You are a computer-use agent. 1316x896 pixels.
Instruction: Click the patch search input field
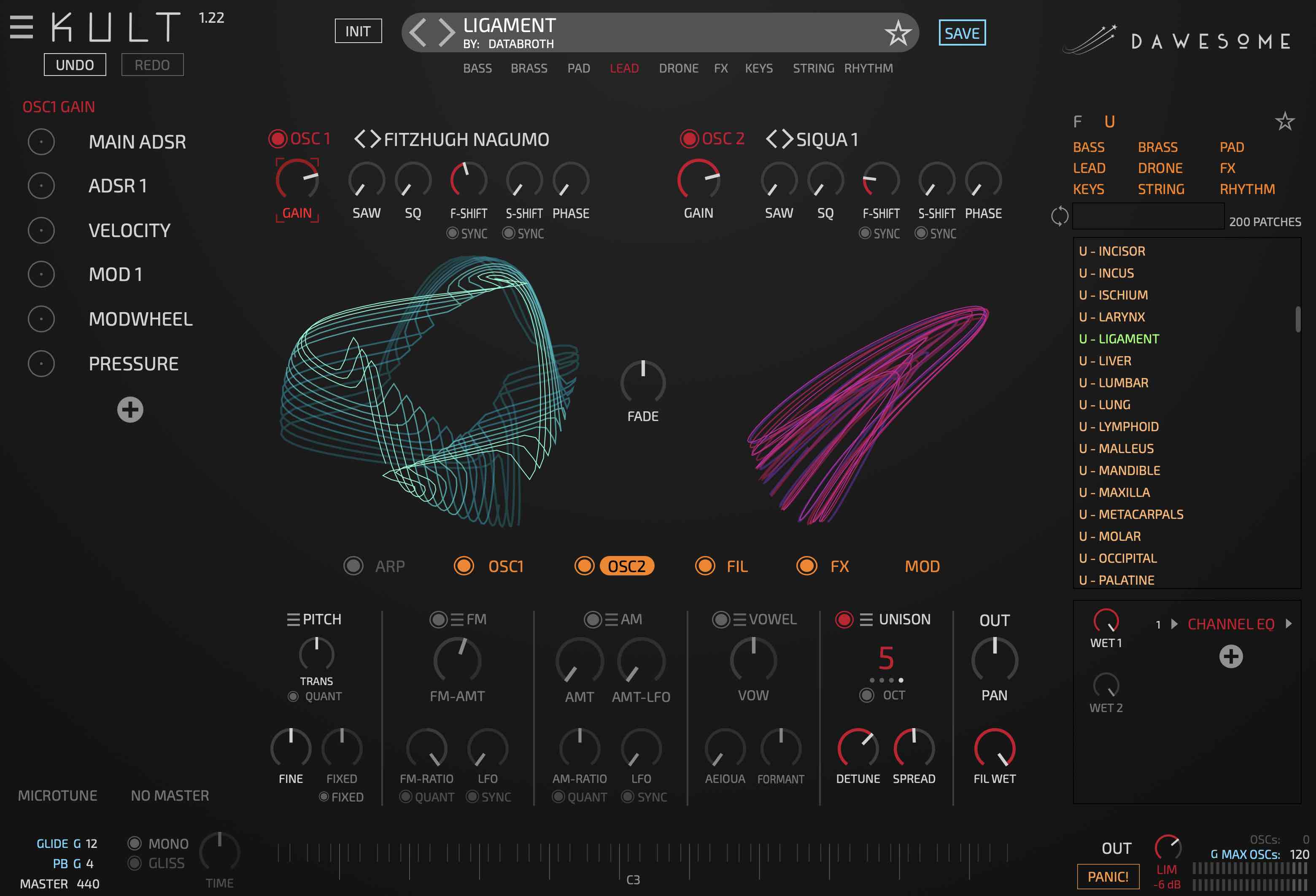[x=1148, y=216]
